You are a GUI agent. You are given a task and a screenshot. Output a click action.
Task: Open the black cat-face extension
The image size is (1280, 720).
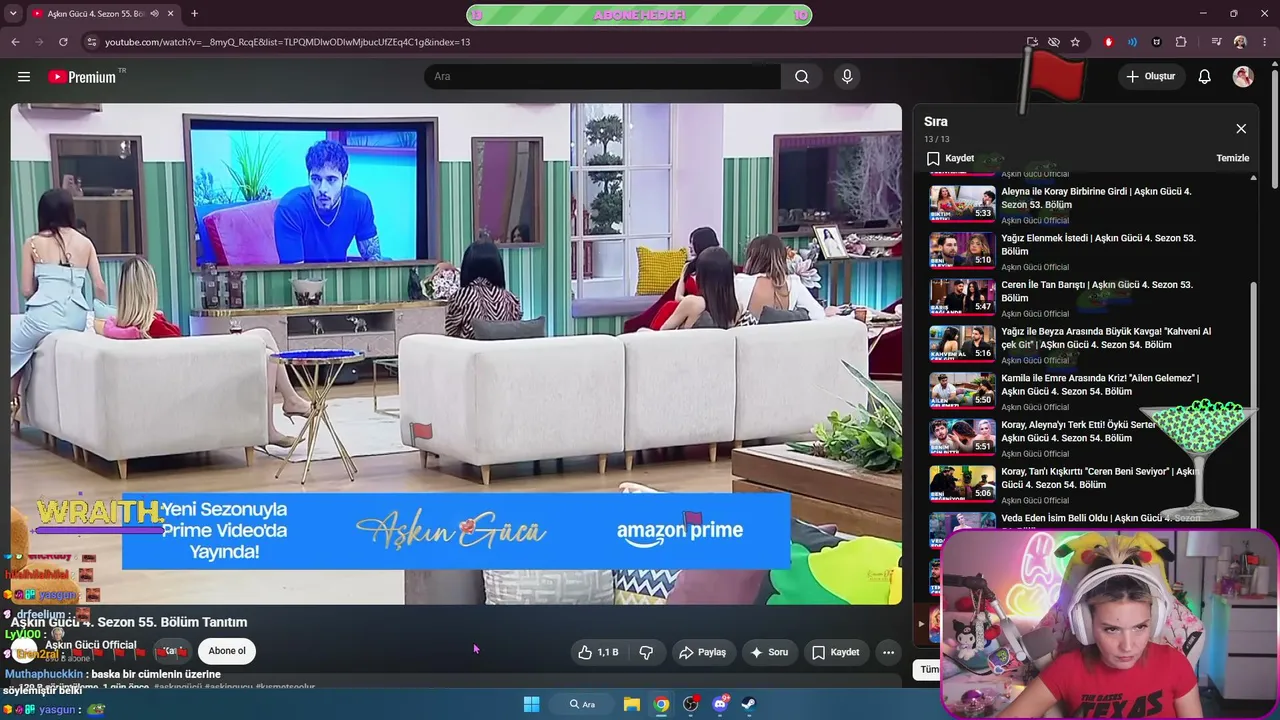coord(1157,42)
